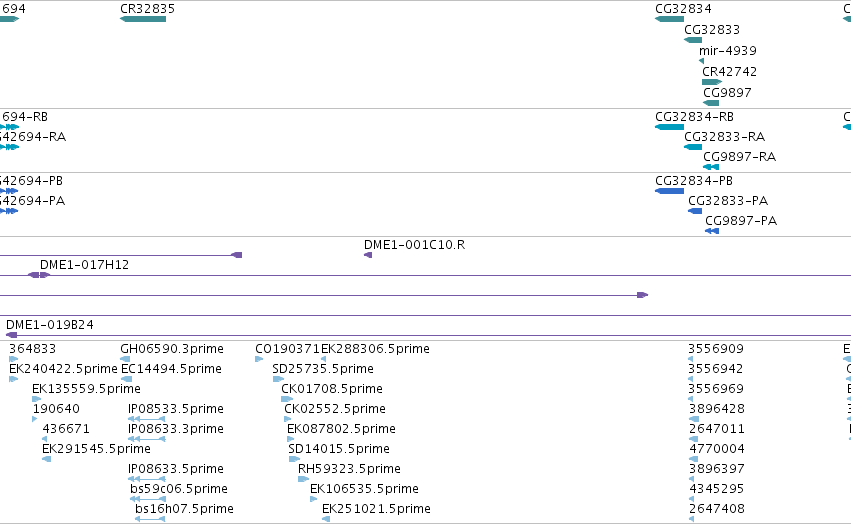Select feature 364833
This screenshot has height=524, width=851.
pos(32,349)
